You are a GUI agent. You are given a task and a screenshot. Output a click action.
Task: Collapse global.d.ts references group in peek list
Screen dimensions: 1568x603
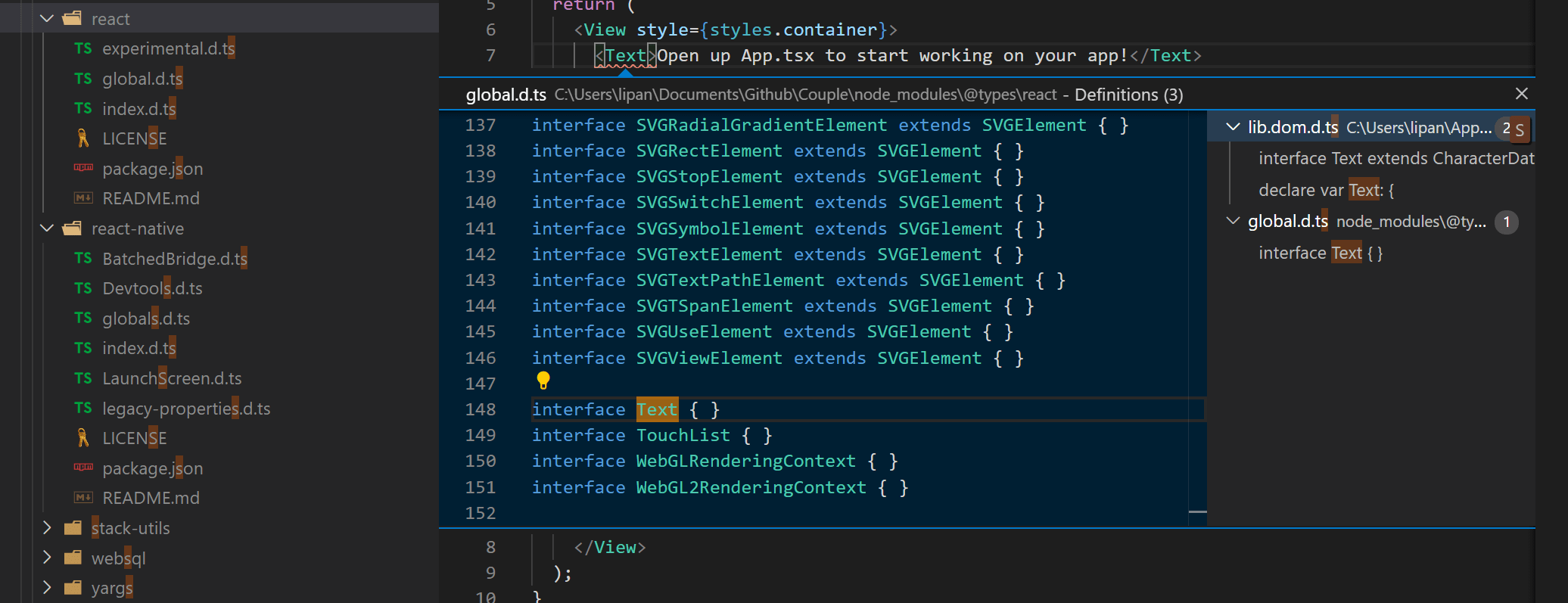(1233, 221)
